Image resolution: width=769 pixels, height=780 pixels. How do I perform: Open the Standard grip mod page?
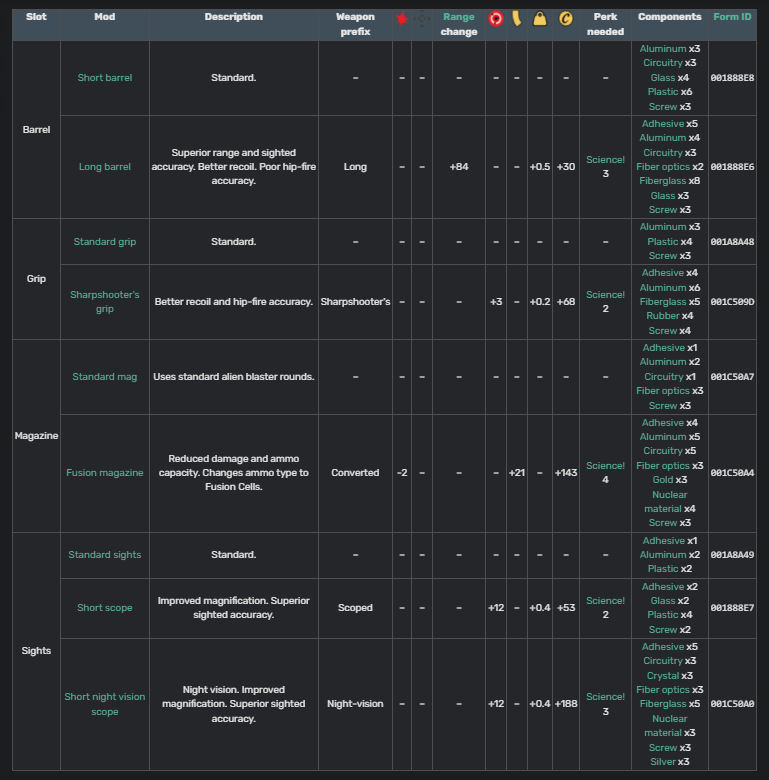(105, 242)
